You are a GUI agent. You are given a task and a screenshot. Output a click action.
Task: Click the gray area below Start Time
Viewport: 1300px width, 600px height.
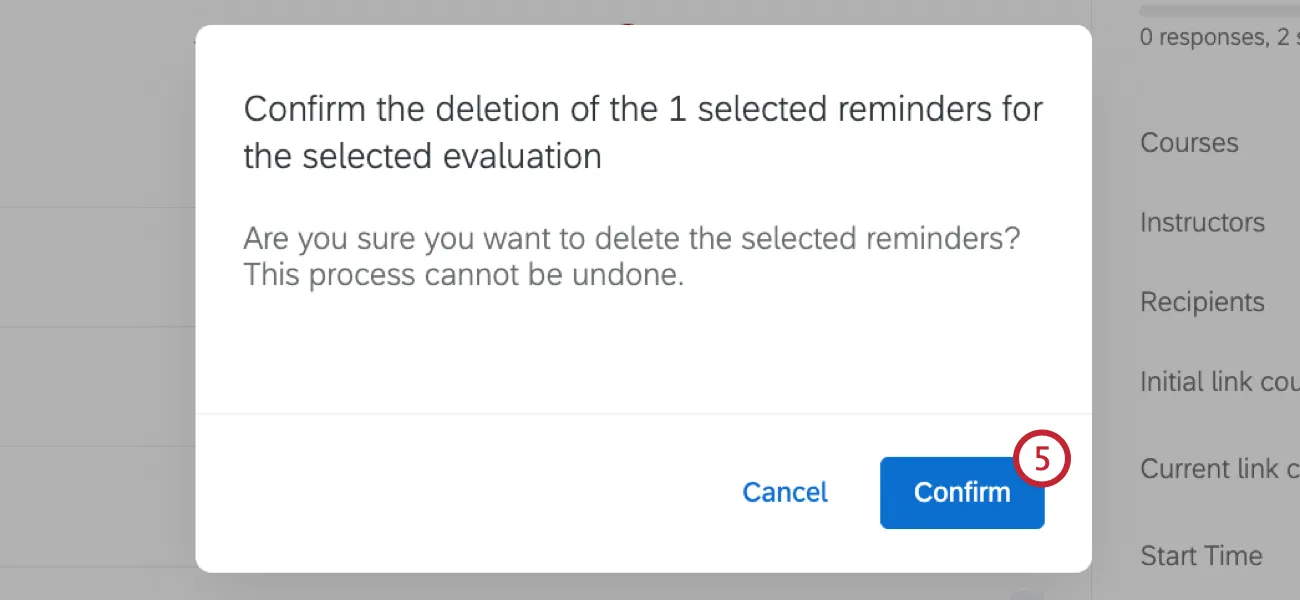tap(1200, 590)
